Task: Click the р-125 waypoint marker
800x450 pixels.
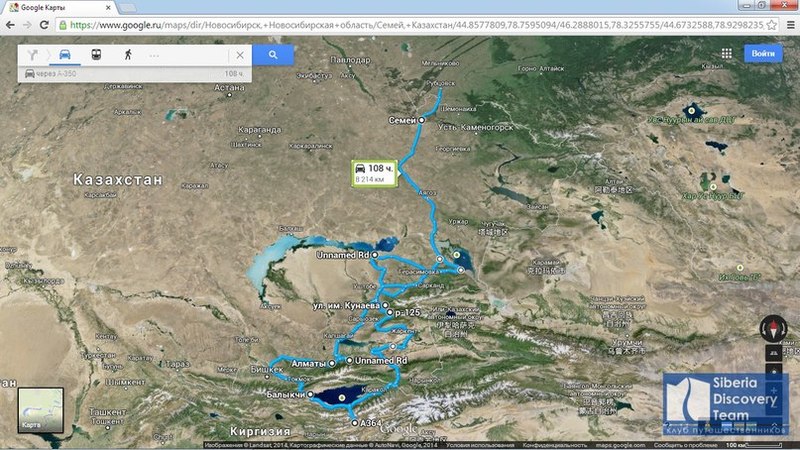Action: click(390, 312)
